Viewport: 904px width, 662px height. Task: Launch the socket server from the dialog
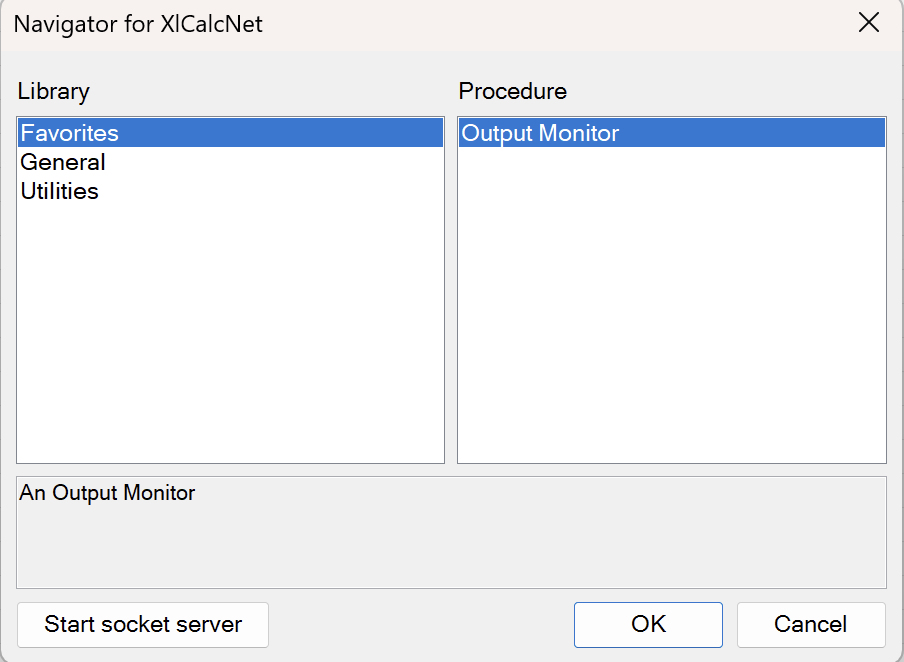[143, 625]
